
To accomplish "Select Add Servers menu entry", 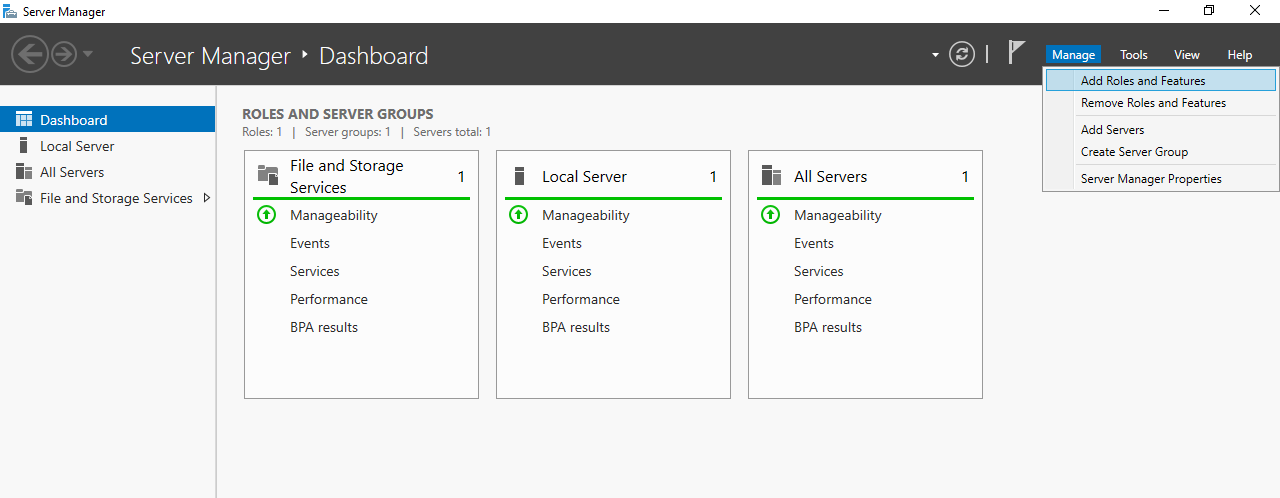I will [1161, 130].
